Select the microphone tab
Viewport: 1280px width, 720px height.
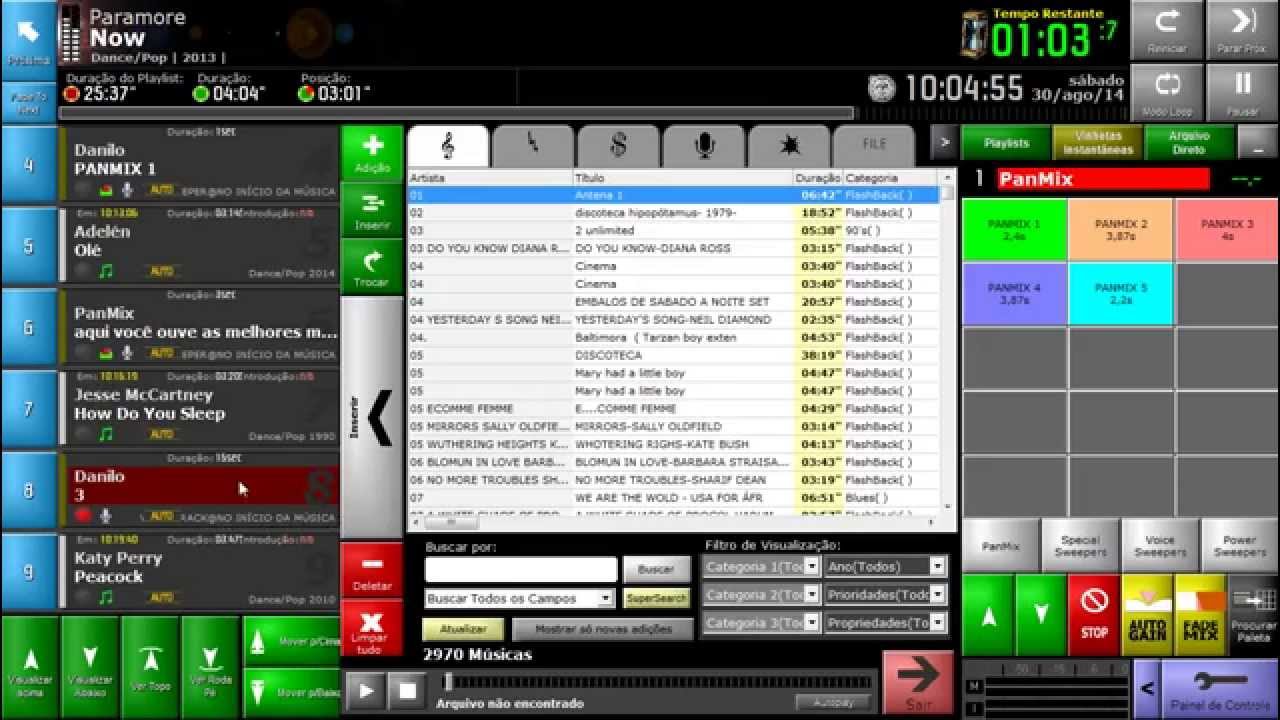[704, 146]
